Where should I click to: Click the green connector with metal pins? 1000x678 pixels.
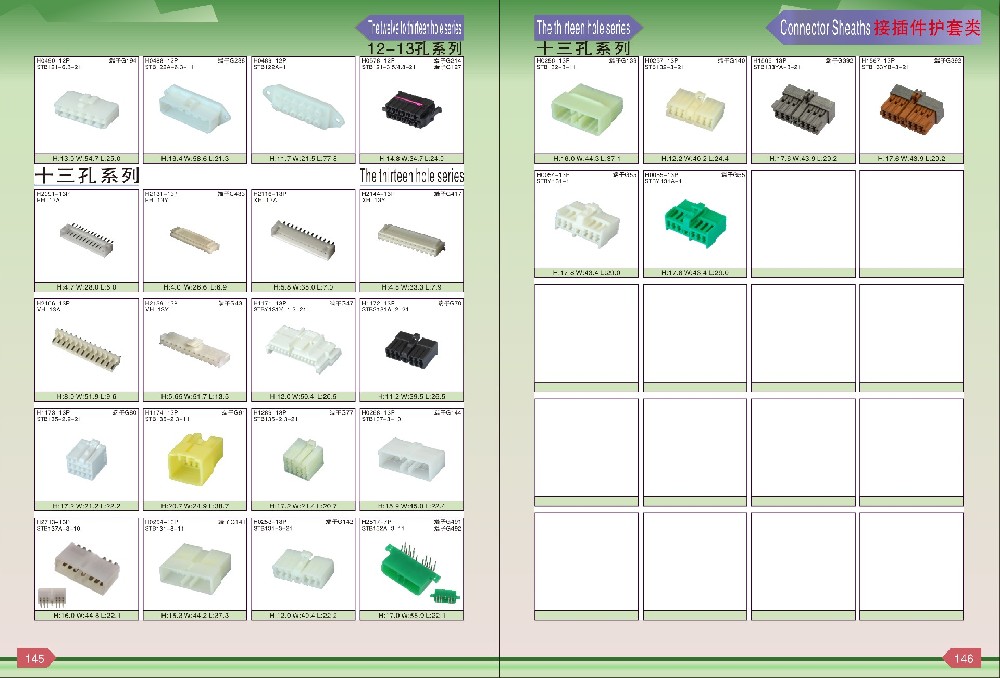point(411,568)
